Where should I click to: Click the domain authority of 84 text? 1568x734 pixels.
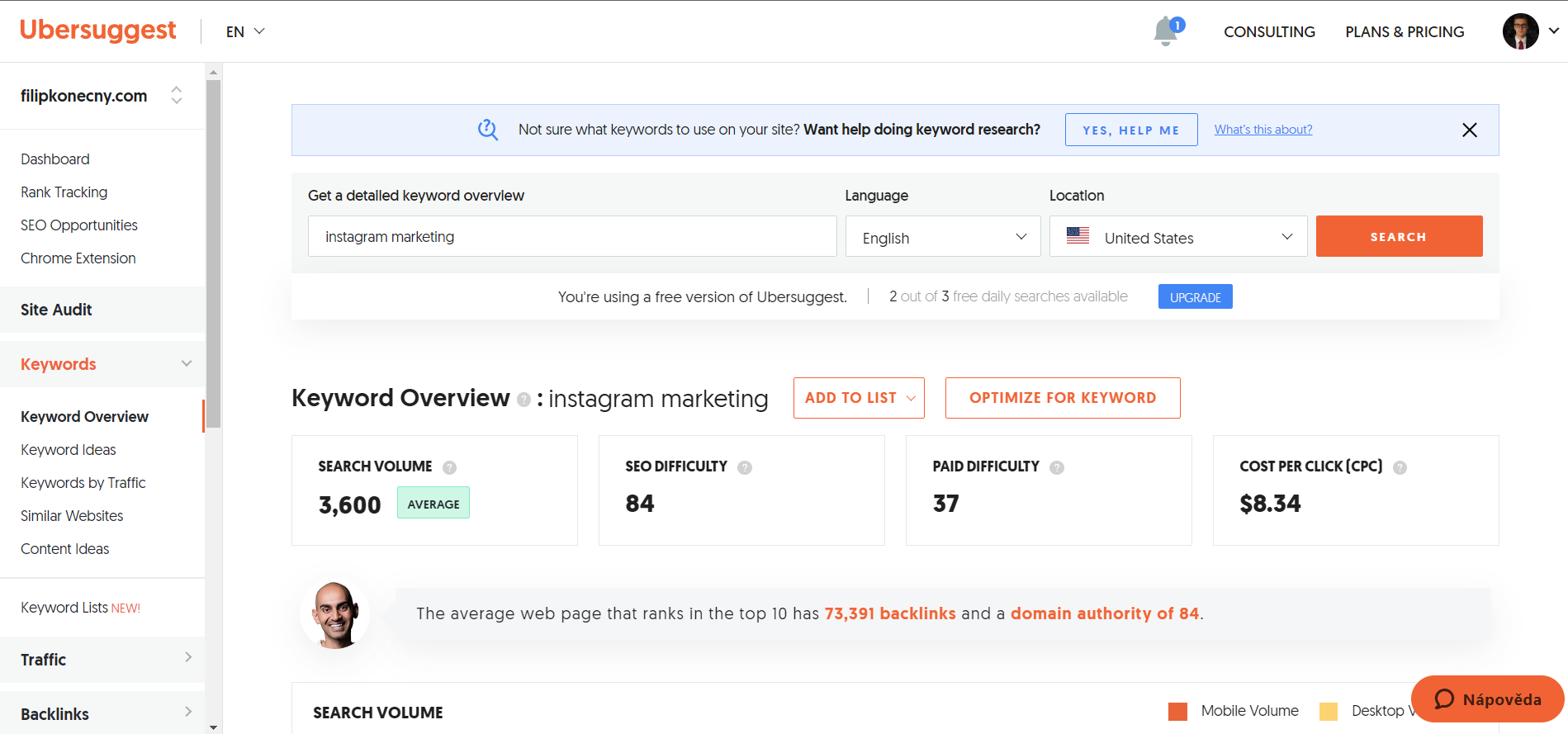1105,613
